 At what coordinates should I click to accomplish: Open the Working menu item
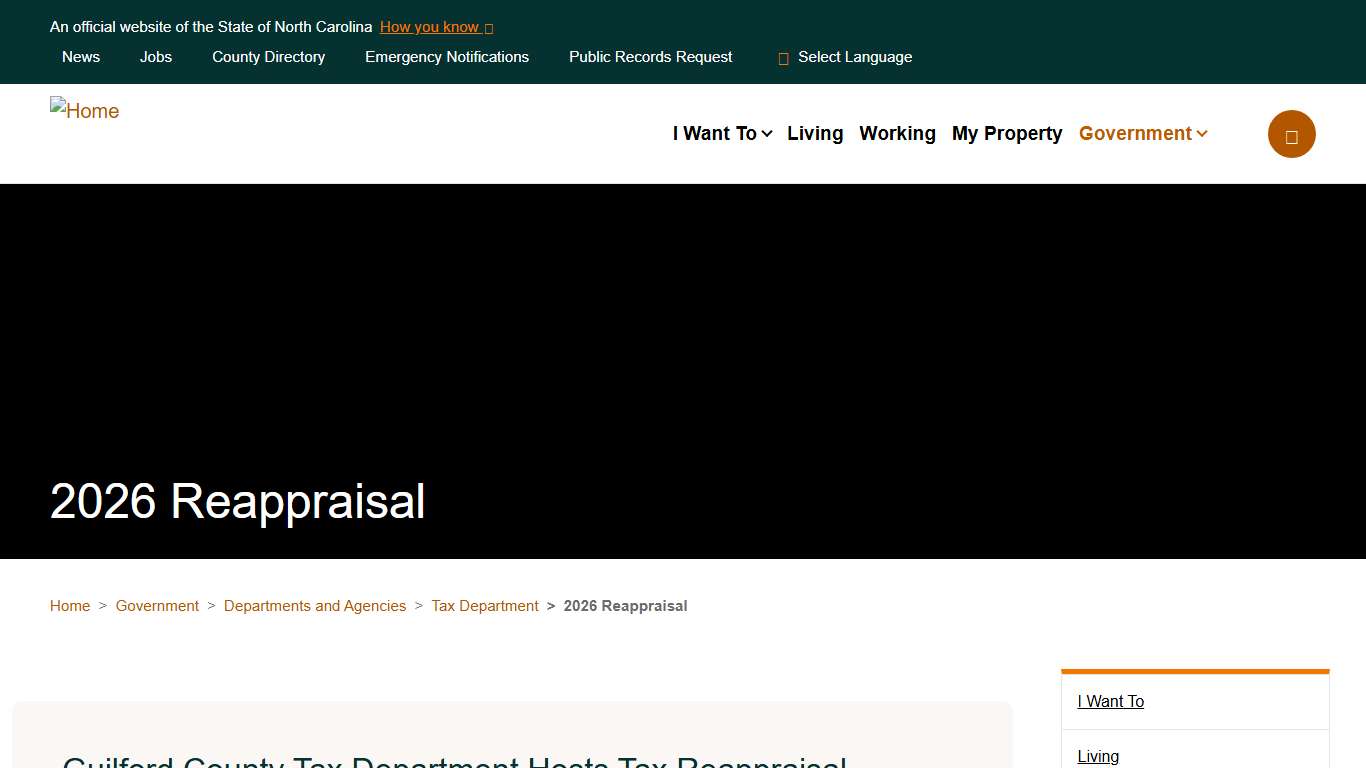tap(897, 134)
